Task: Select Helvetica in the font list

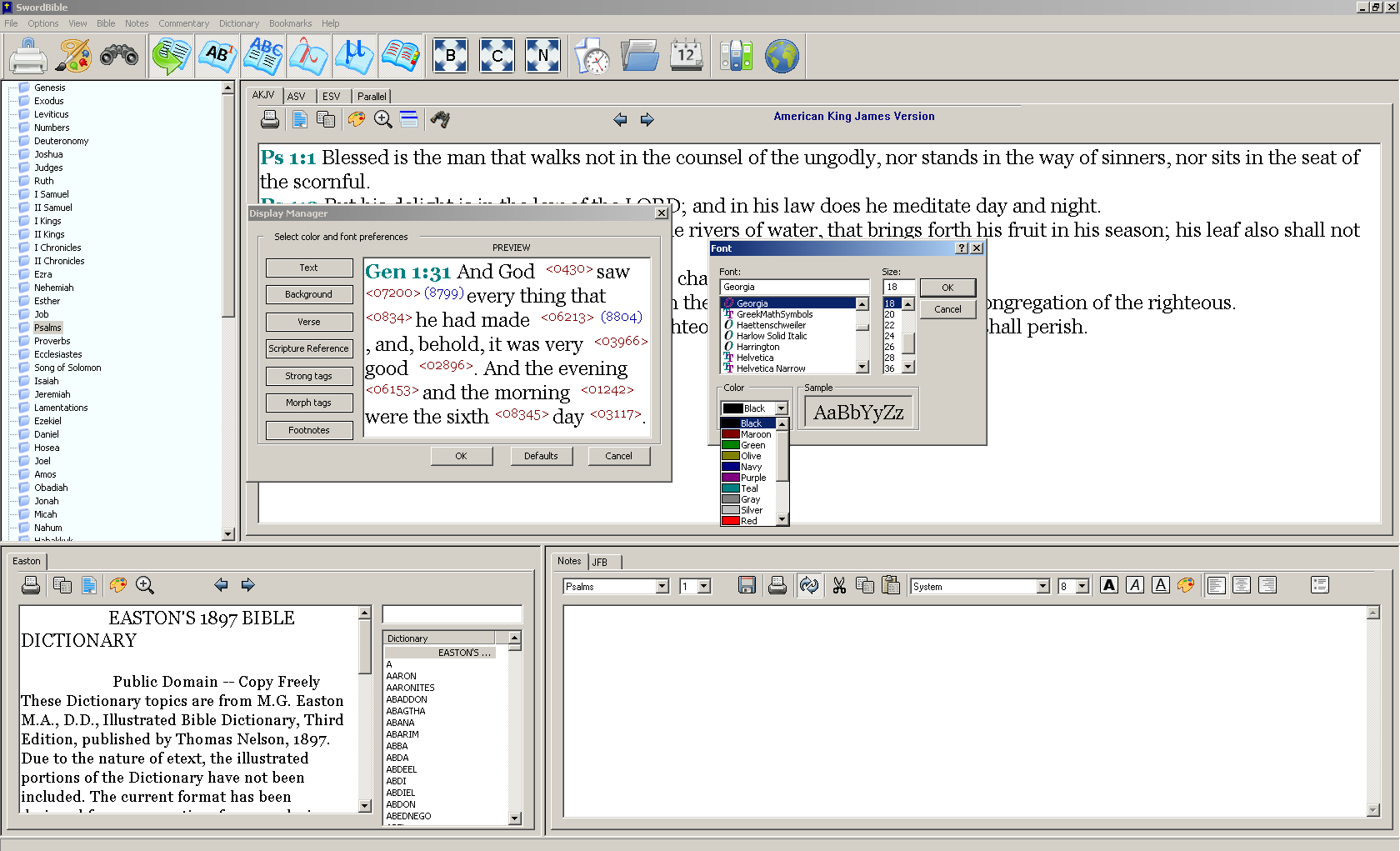Action: (755, 358)
